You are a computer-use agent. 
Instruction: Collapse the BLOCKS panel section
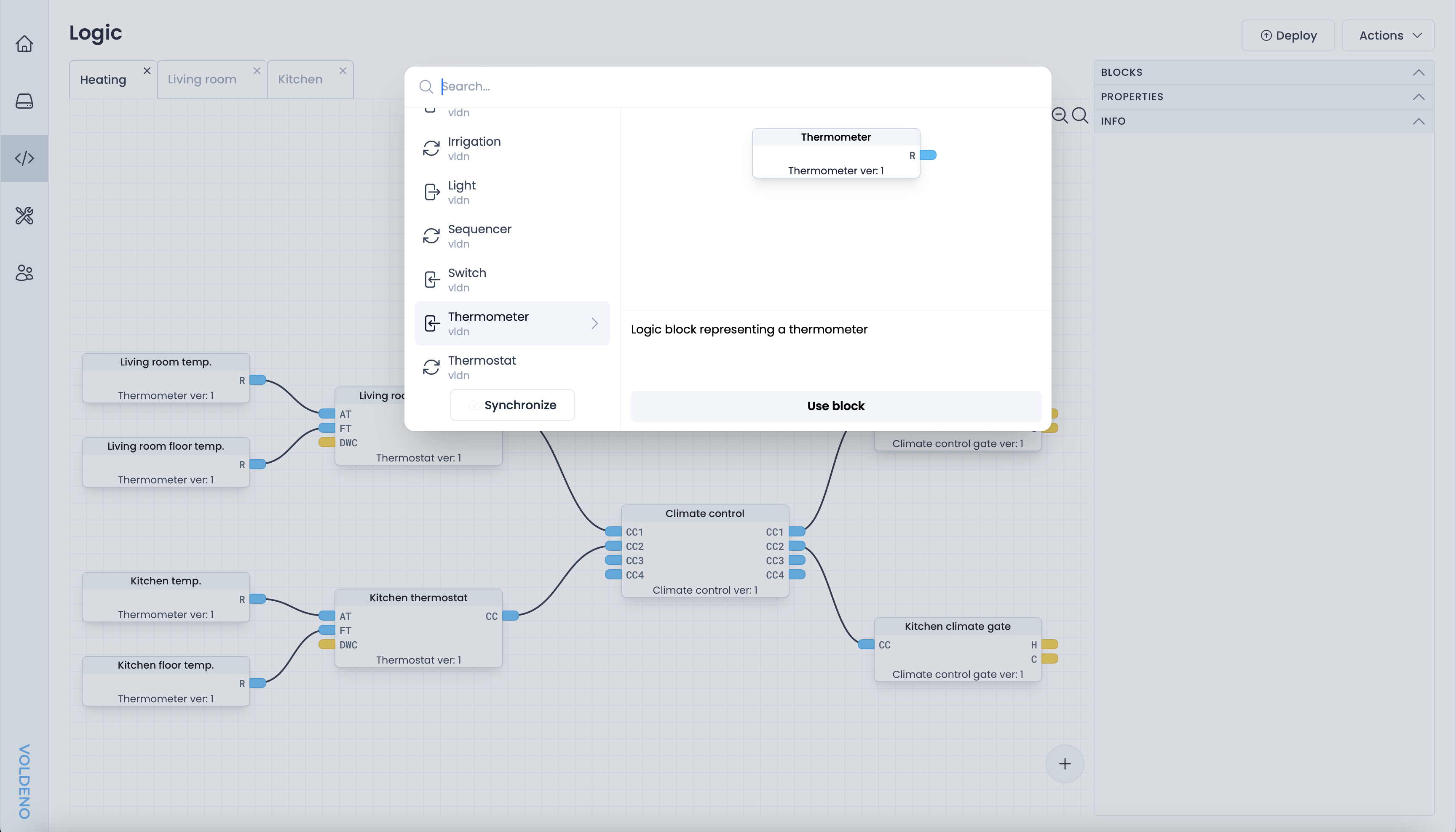coord(1418,72)
